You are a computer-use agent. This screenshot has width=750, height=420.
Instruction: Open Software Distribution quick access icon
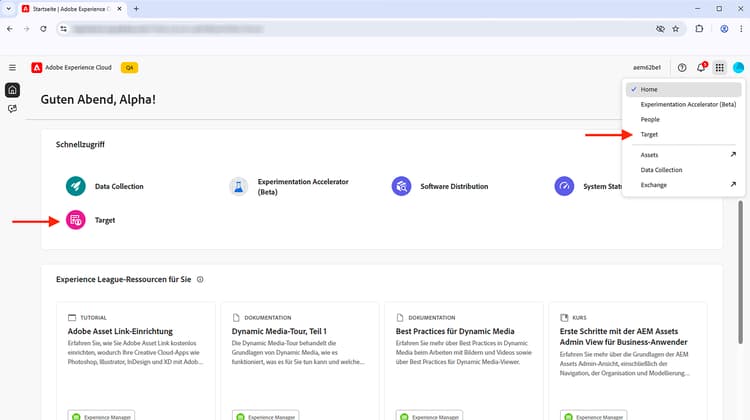[401, 186]
